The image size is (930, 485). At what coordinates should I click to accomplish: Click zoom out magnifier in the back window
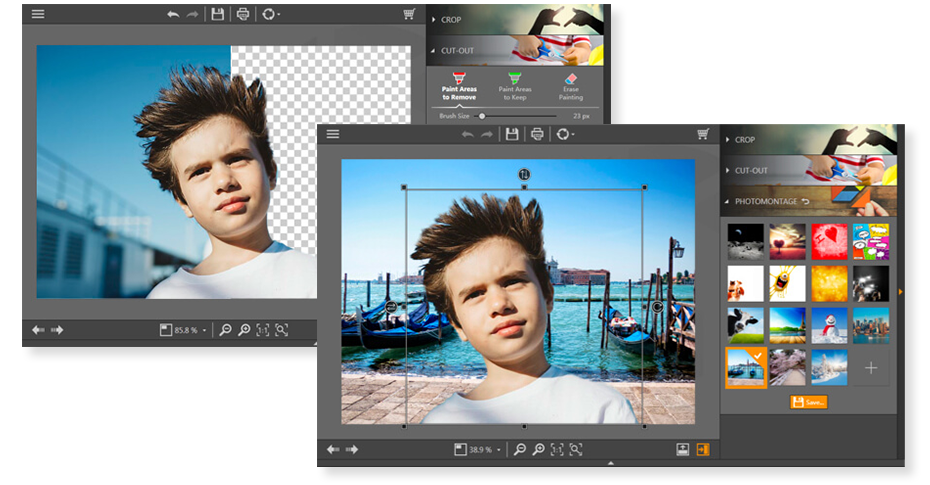[225, 330]
